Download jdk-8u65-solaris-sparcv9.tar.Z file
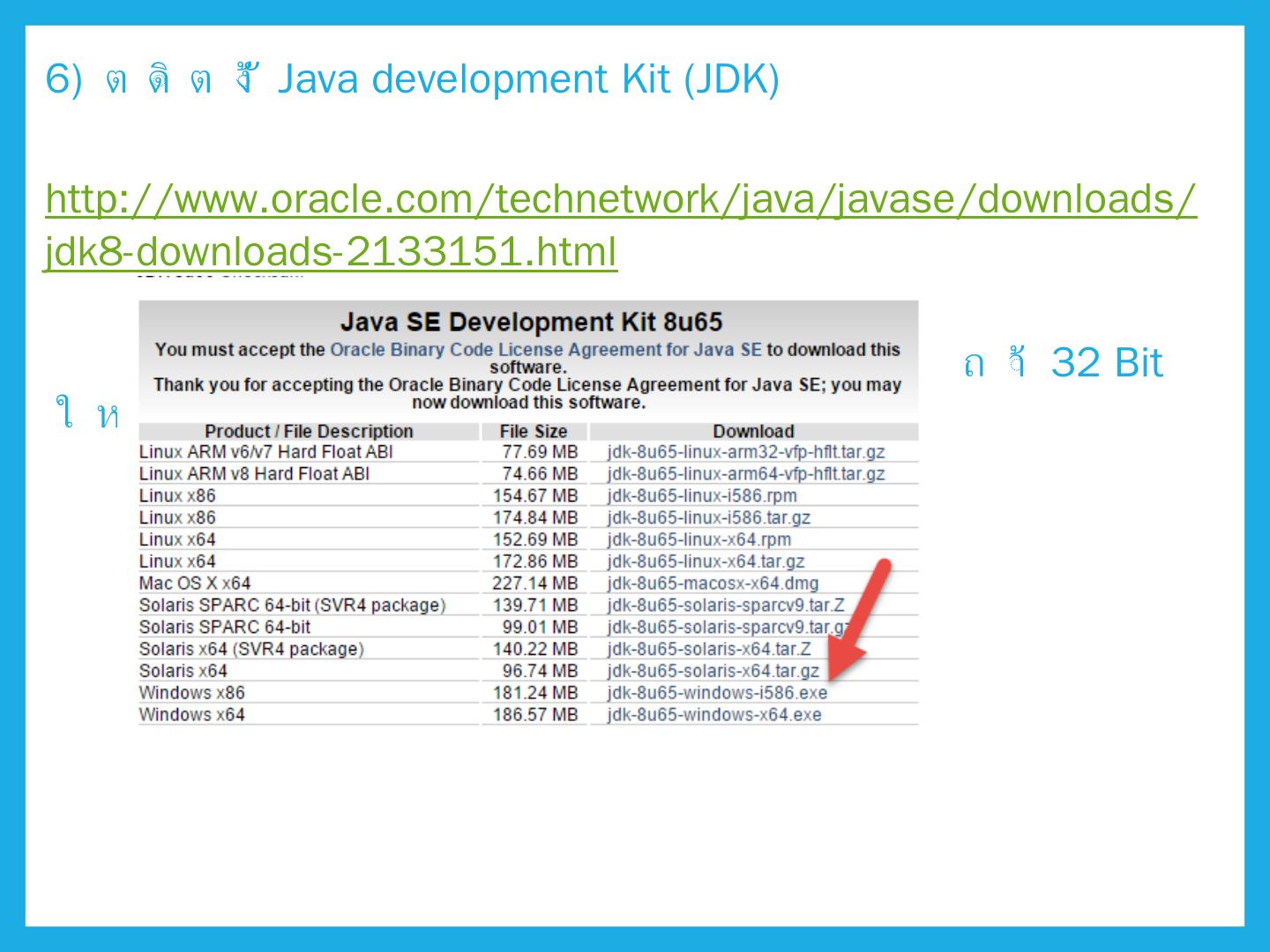1270x952 pixels. pyautogui.click(x=725, y=606)
